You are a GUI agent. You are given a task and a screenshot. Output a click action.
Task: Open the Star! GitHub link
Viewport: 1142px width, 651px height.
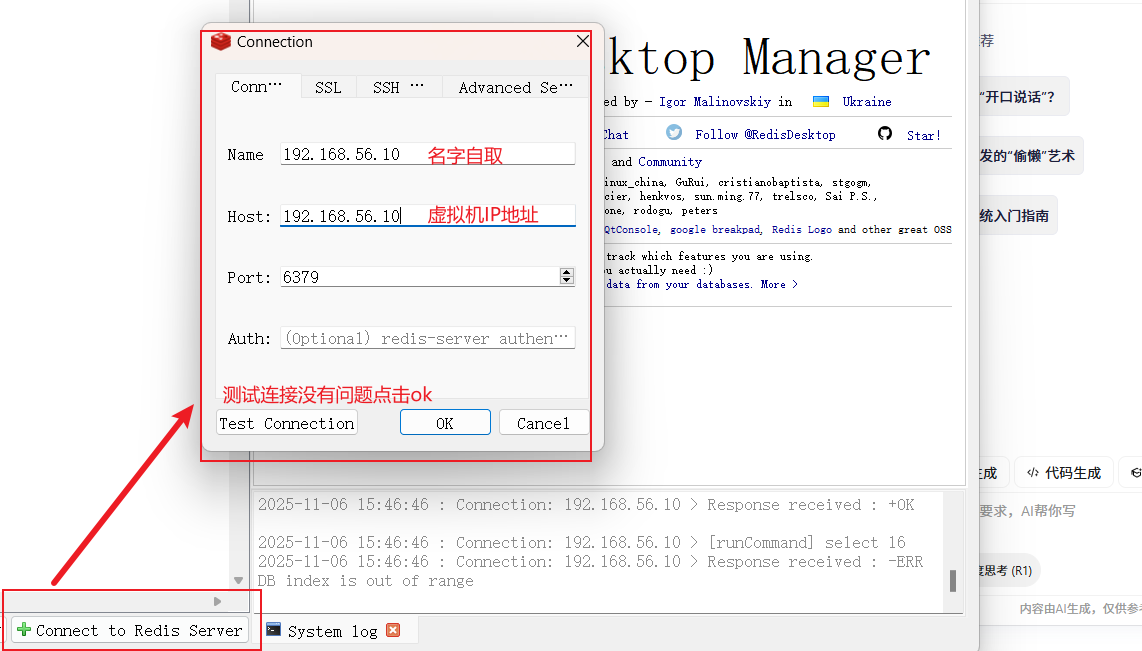click(x=924, y=135)
